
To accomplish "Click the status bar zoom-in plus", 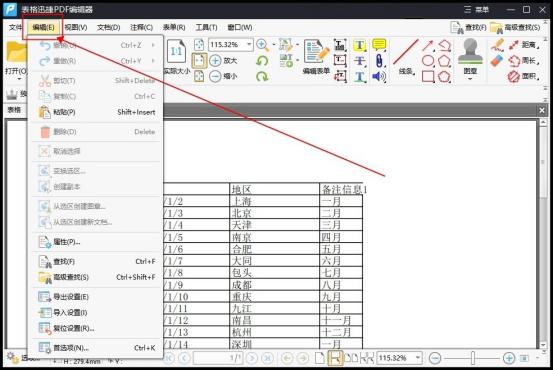I will tap(509, 358).
